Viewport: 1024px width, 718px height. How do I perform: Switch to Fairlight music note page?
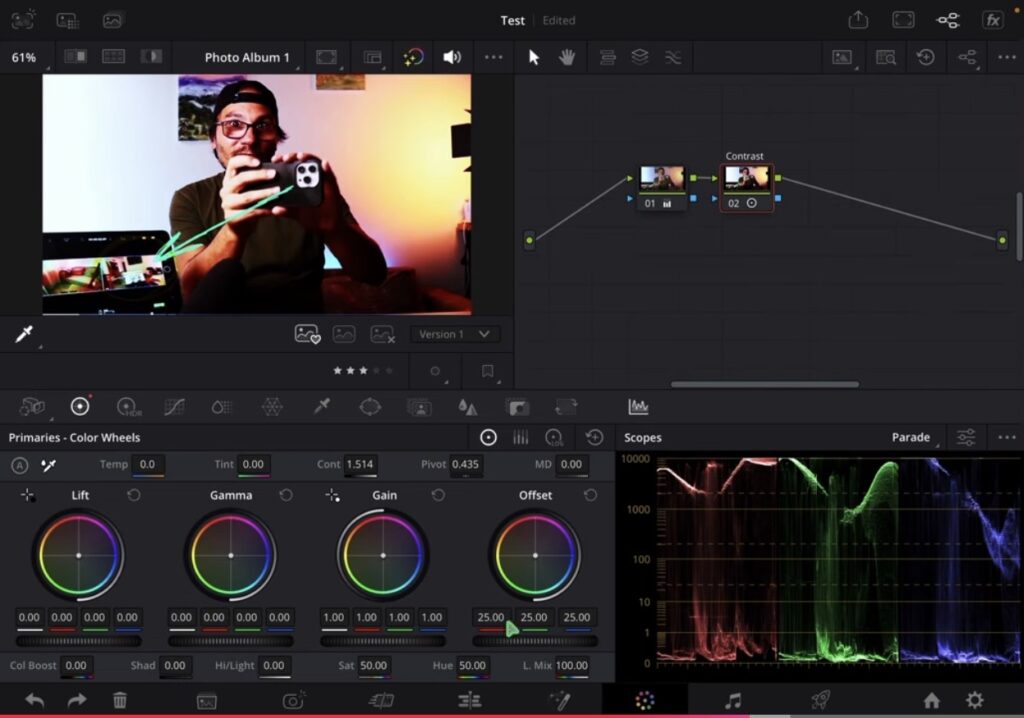tap(733, 700)
